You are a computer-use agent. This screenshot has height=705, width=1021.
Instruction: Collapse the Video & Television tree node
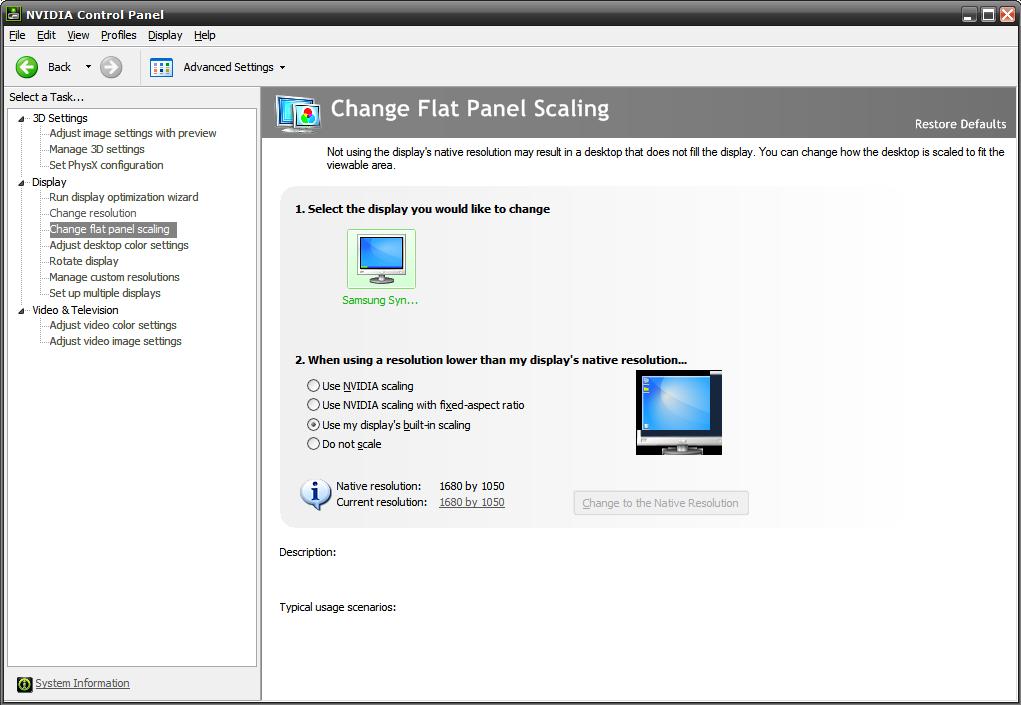21,311
